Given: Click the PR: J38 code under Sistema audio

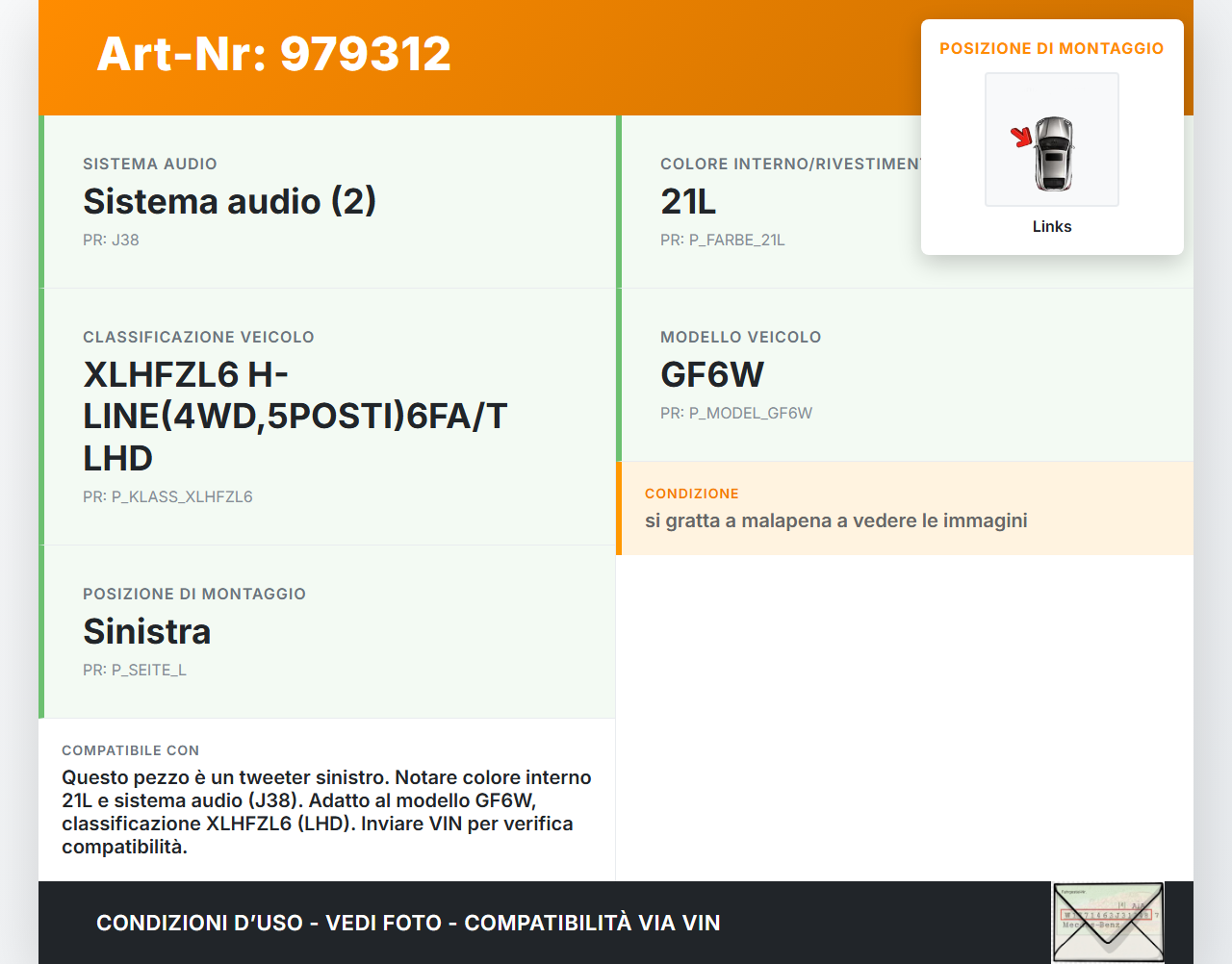Looking at the screenshot, I should click(x=111, y=240).
